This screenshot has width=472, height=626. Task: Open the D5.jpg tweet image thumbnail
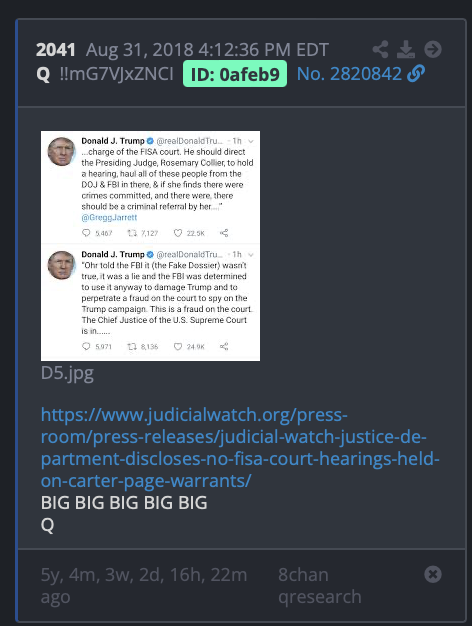(x=150, y=246)
